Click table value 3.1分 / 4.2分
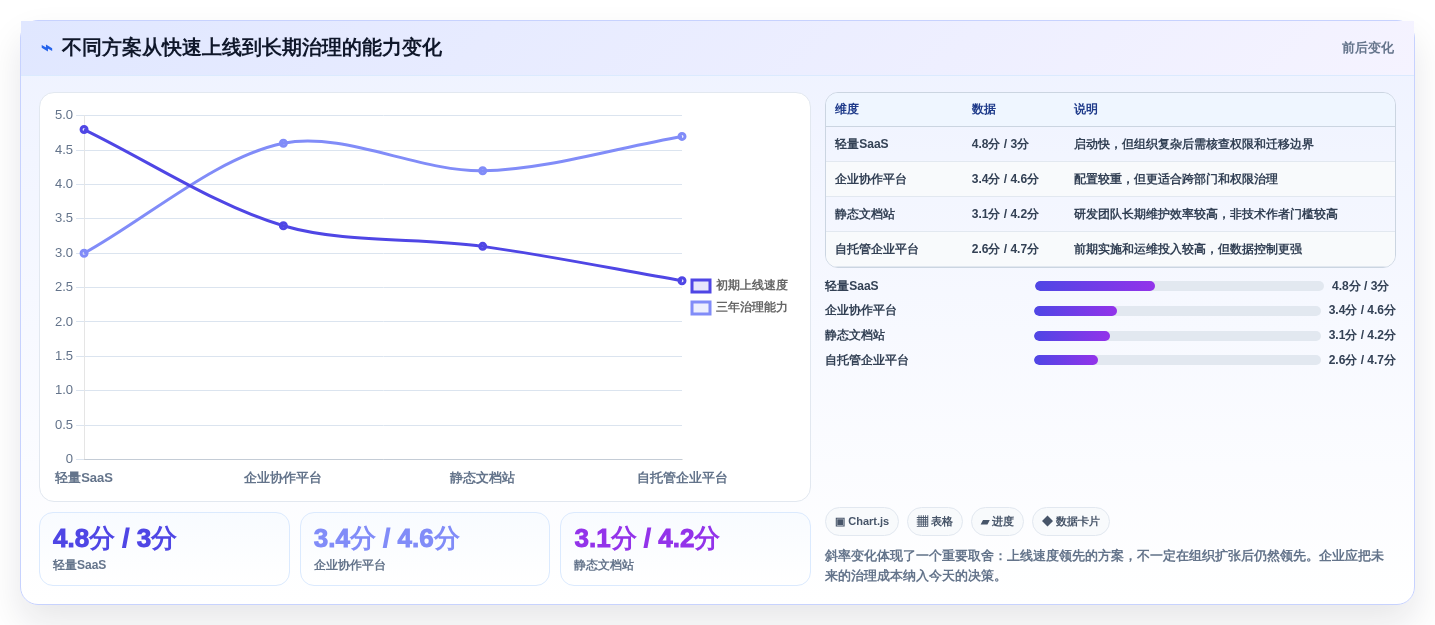 point(1005,214)
